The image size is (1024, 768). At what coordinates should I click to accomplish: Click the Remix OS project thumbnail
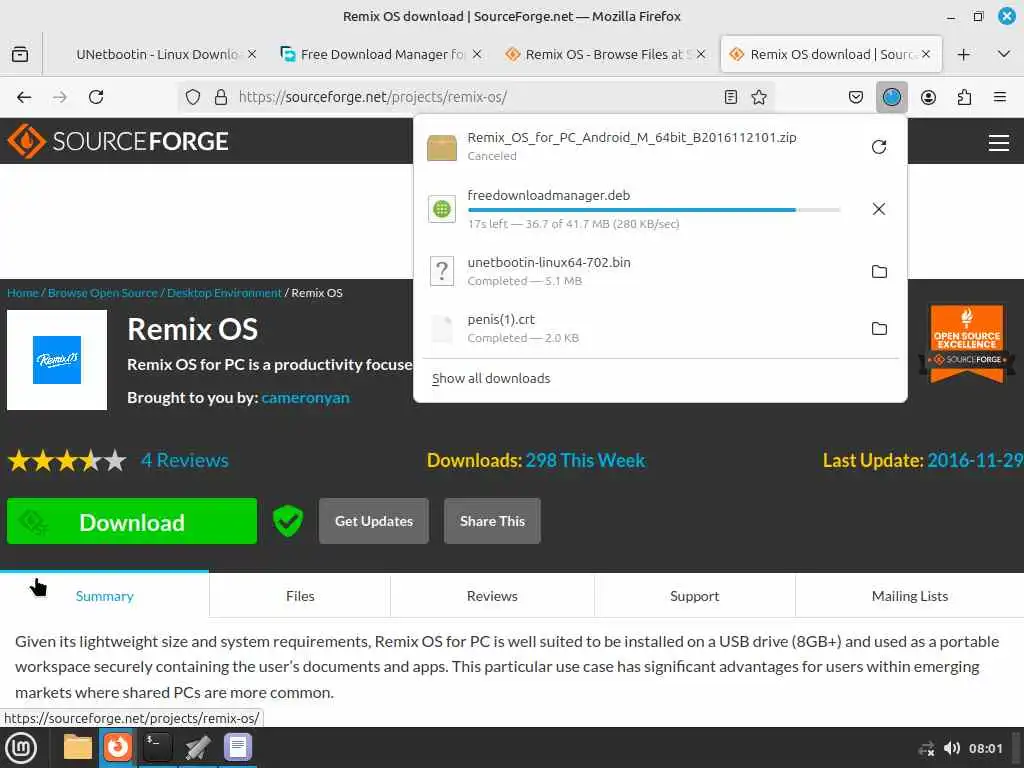(57, 360)
